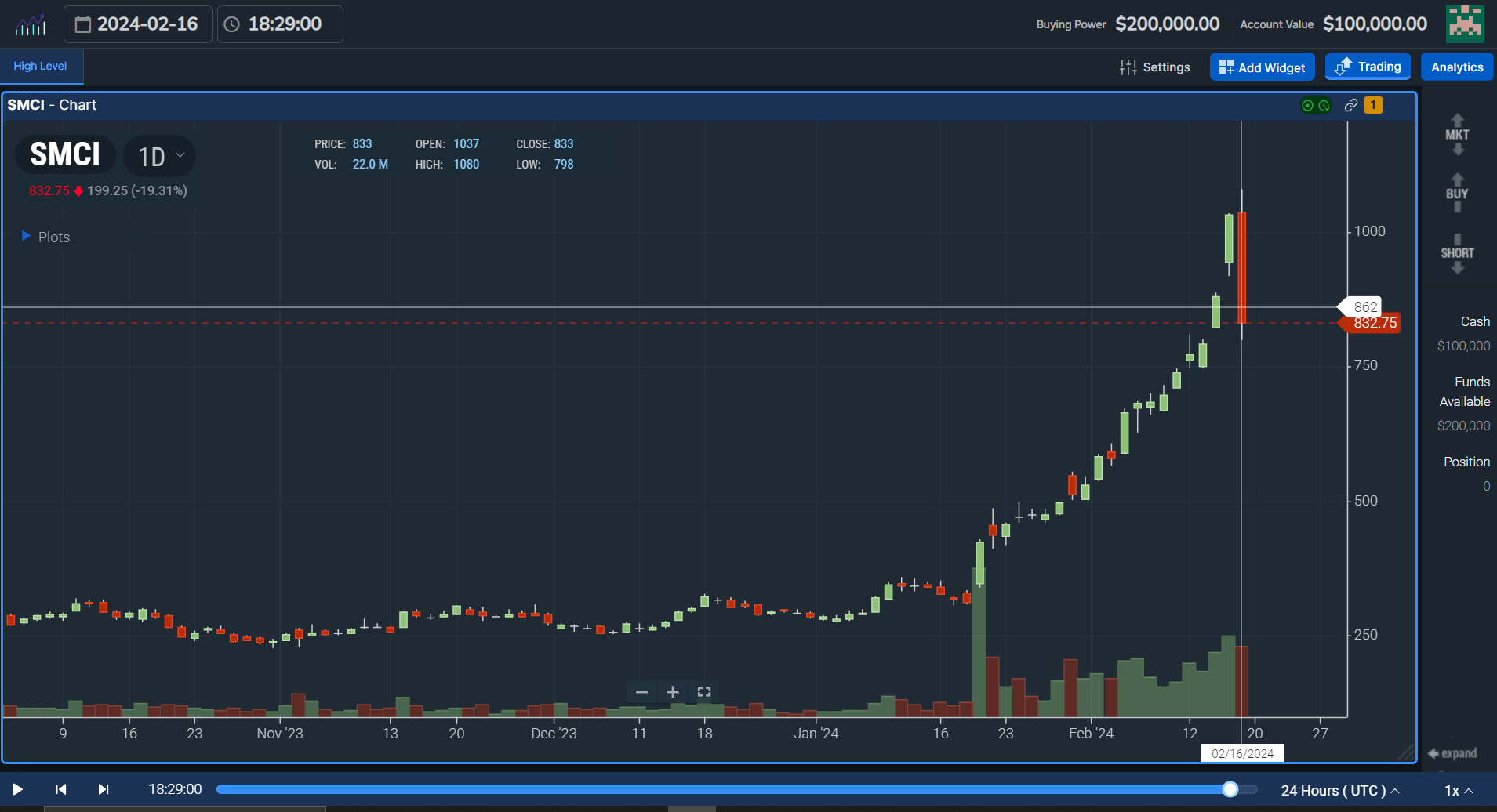Screen dimensions: 1497x812
Task: Open the Trading panel button
Action: point(1366,67)
